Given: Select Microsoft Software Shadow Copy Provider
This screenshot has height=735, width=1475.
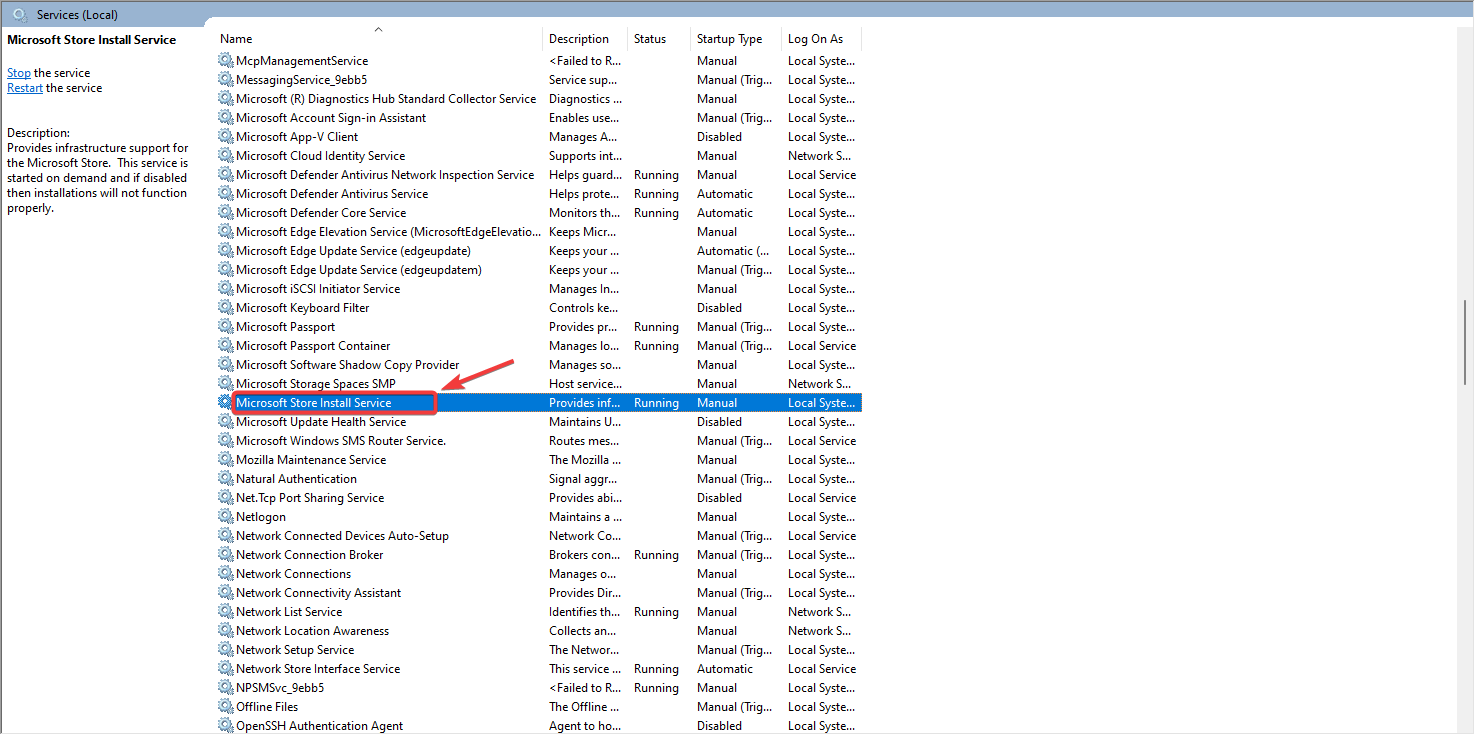Looking at the screenshot, I should (x=348, y=365).
